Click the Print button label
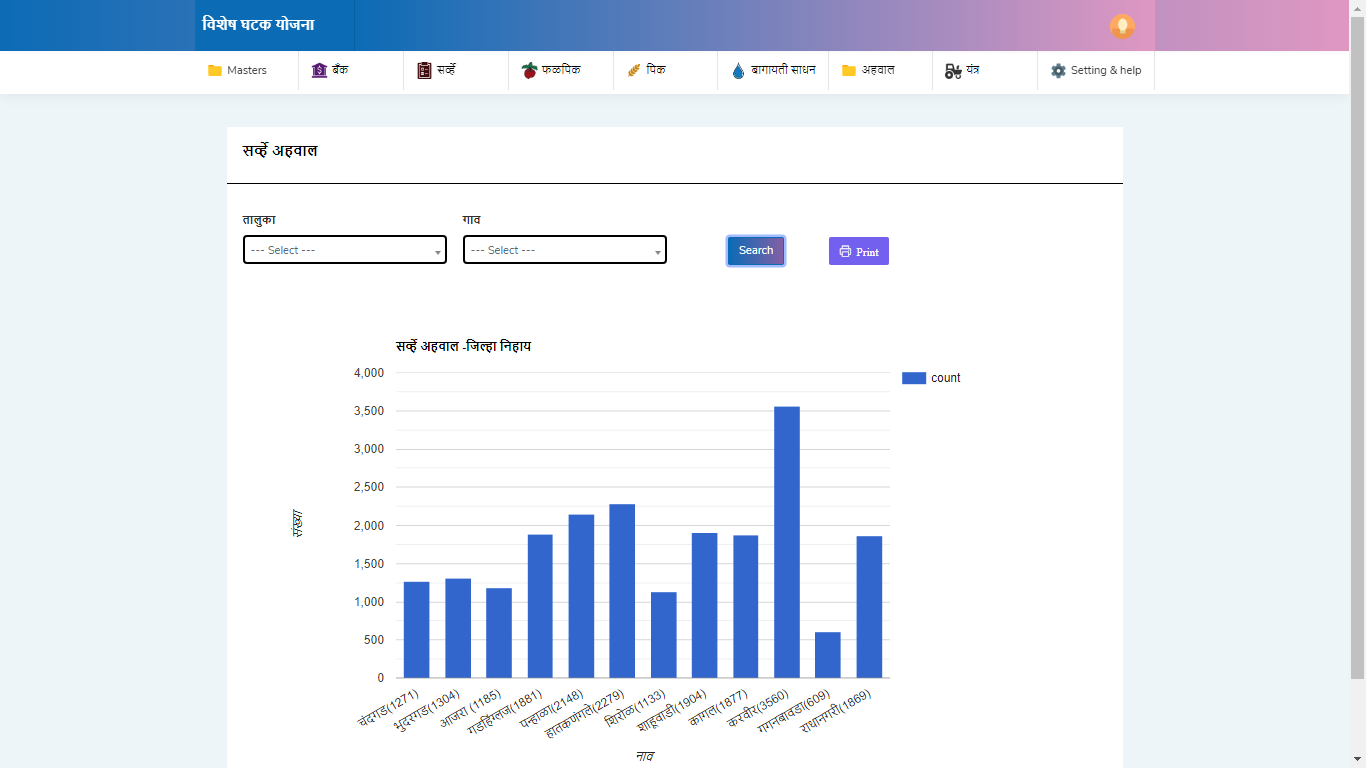Image resolution: width=1366 pixels, height=768 pixels. (867, 252)
